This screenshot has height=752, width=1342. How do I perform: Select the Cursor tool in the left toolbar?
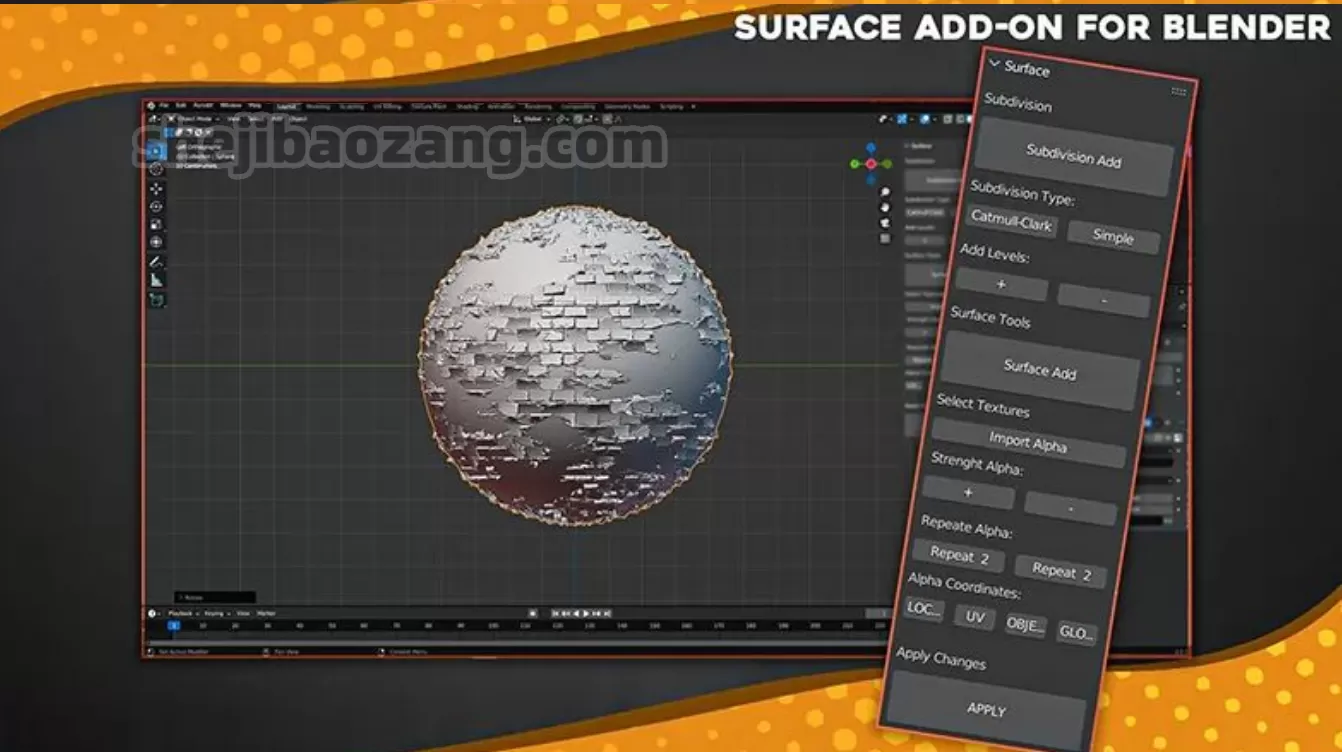tap(156, 169)
